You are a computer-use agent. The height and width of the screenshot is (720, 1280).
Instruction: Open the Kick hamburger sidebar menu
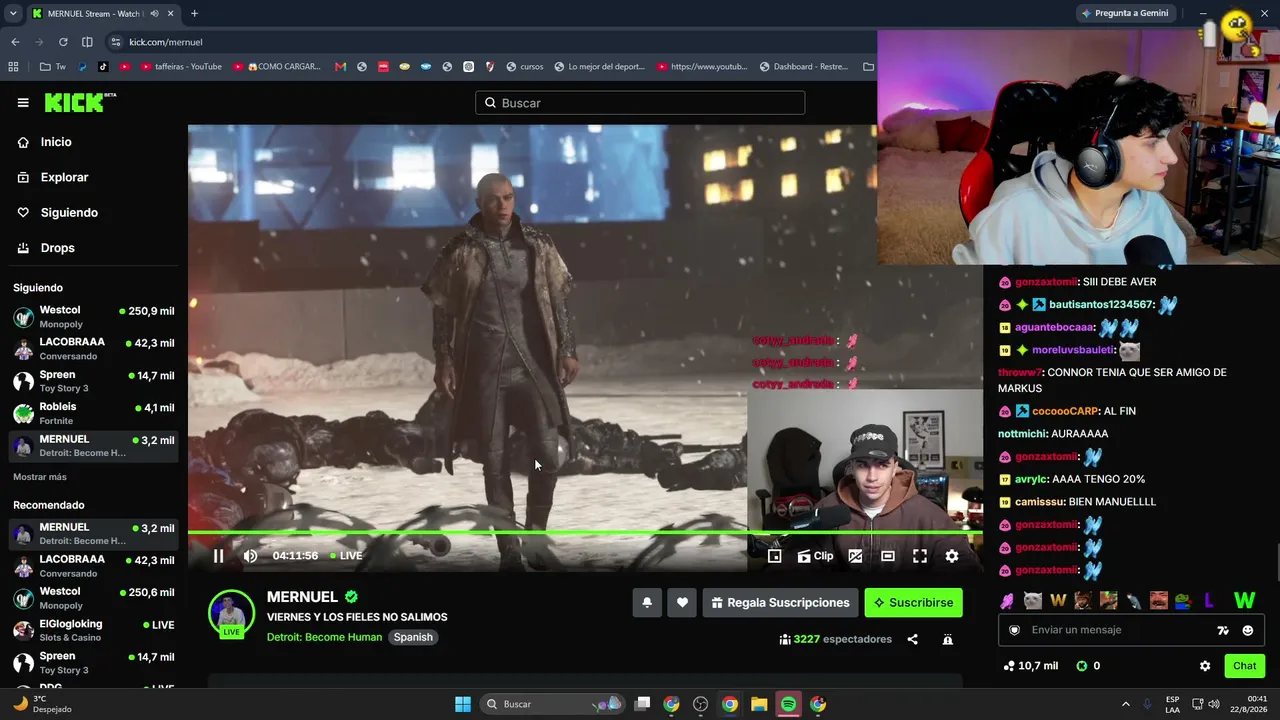(x=23, y=103)
